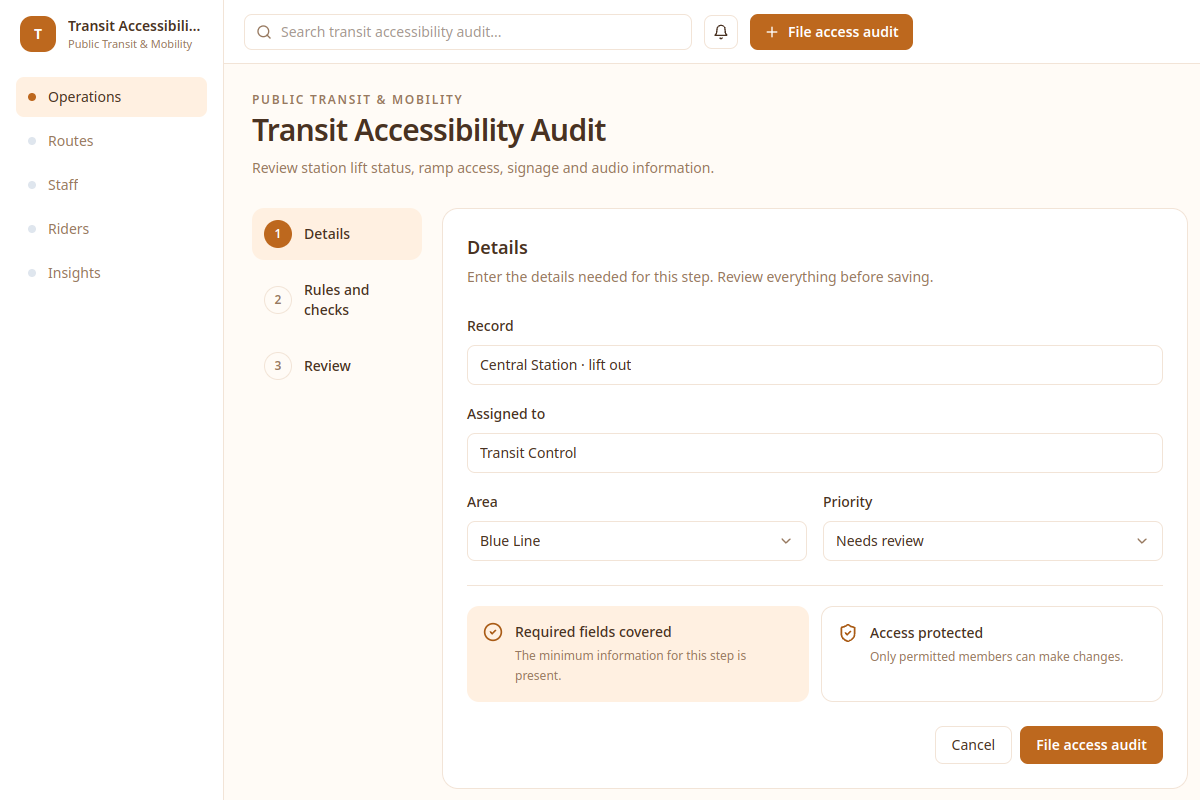Click the Record field label
The width and height of the screenshot is (1200, 800).
click(x=490, y=326)
